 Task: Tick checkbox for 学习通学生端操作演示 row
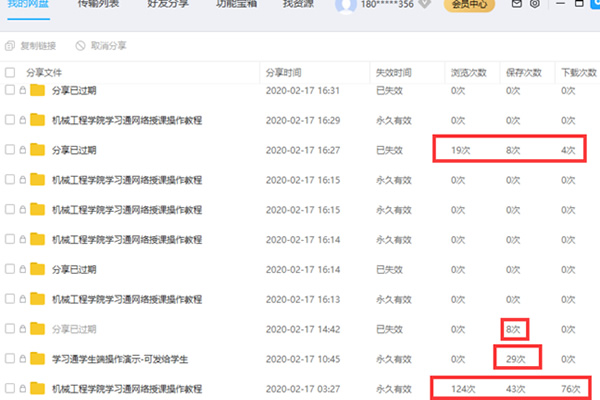tap(10, 358)
